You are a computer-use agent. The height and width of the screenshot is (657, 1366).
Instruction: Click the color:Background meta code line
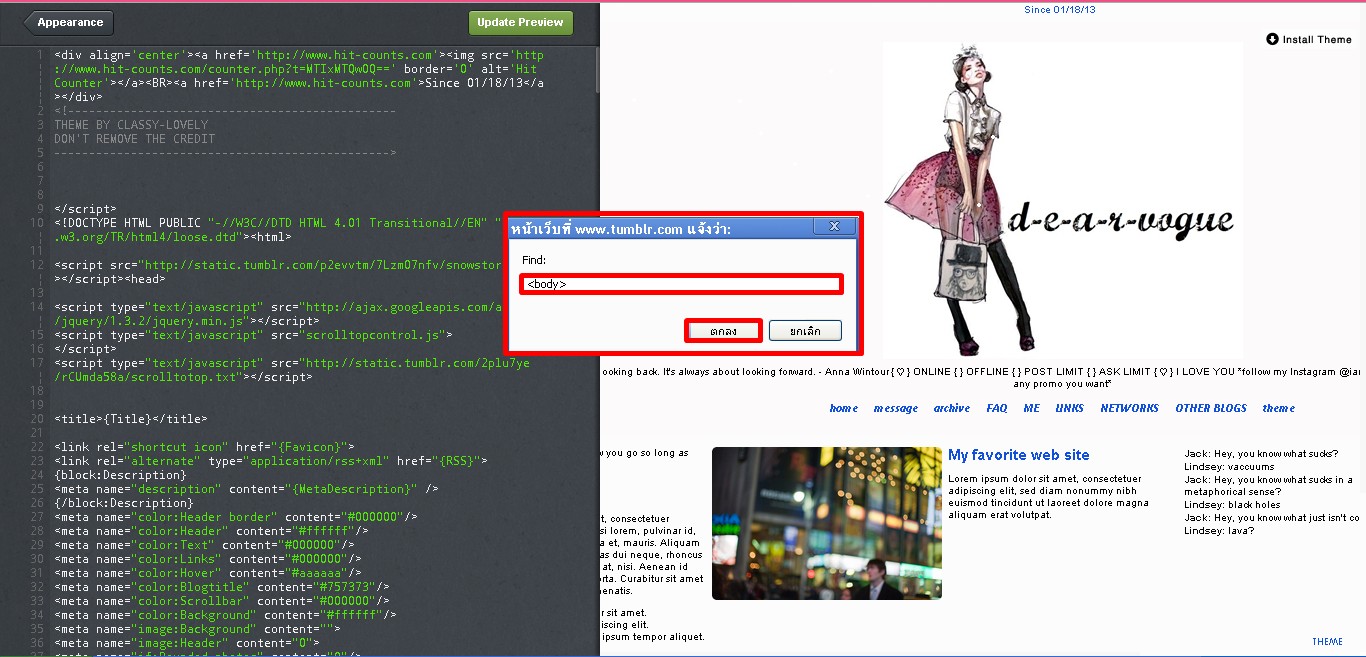click(x=225, y=615)
